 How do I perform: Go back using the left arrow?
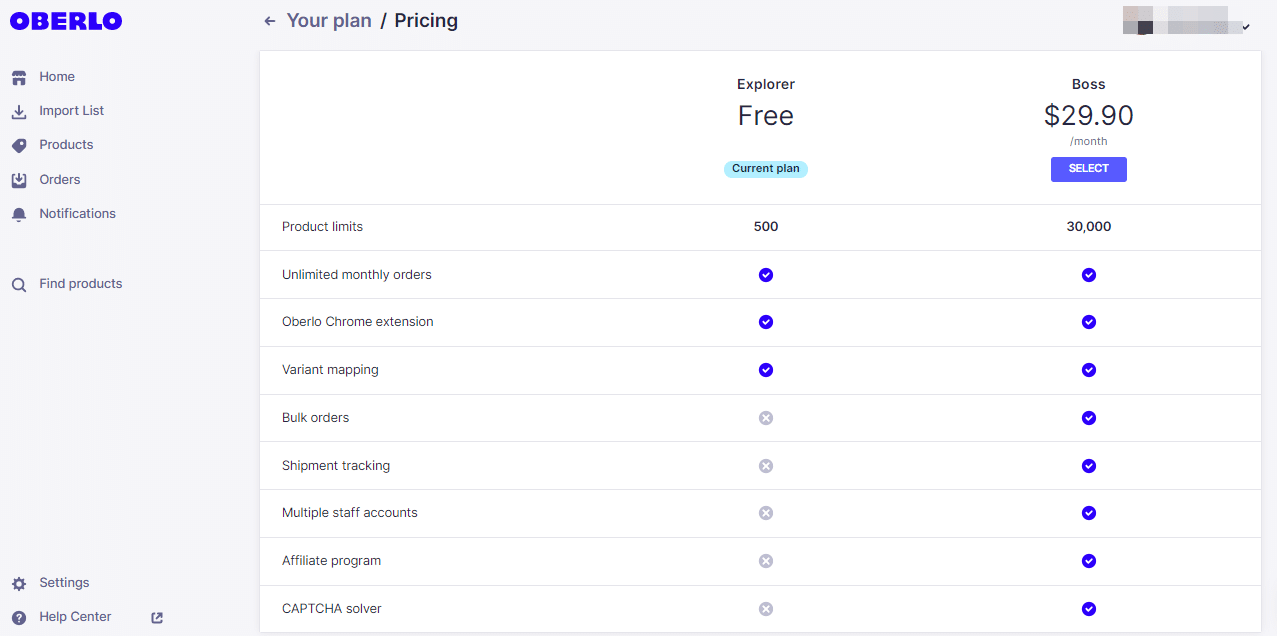[x=269, y=21]
